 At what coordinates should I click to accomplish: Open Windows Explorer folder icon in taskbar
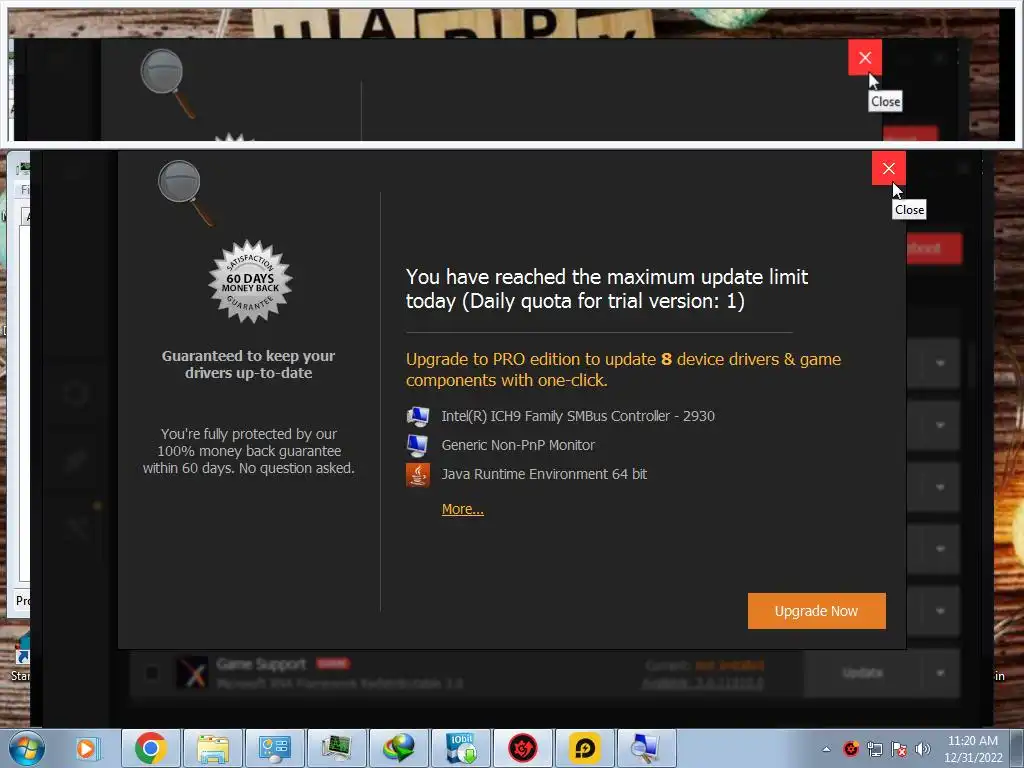coord(213,748)
